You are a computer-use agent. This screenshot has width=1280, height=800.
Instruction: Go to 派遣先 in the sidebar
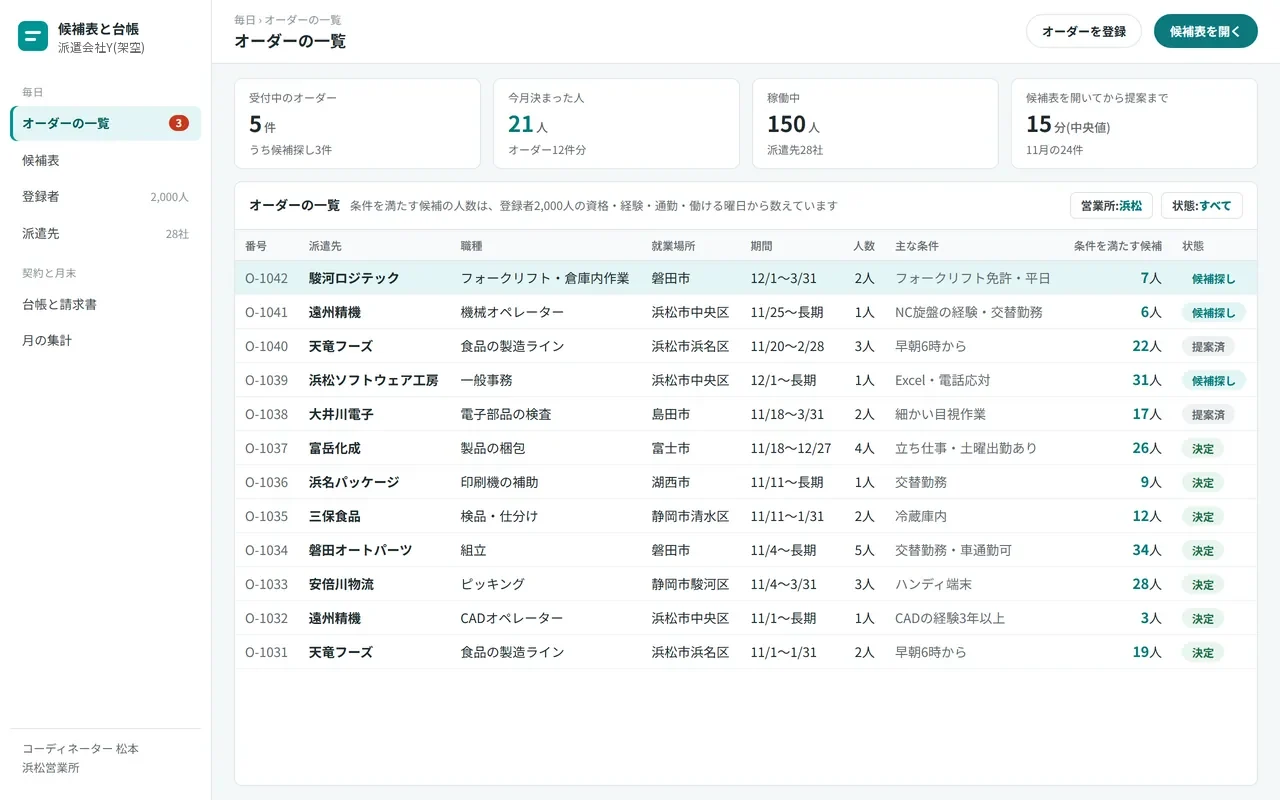[x=106, y=233]
